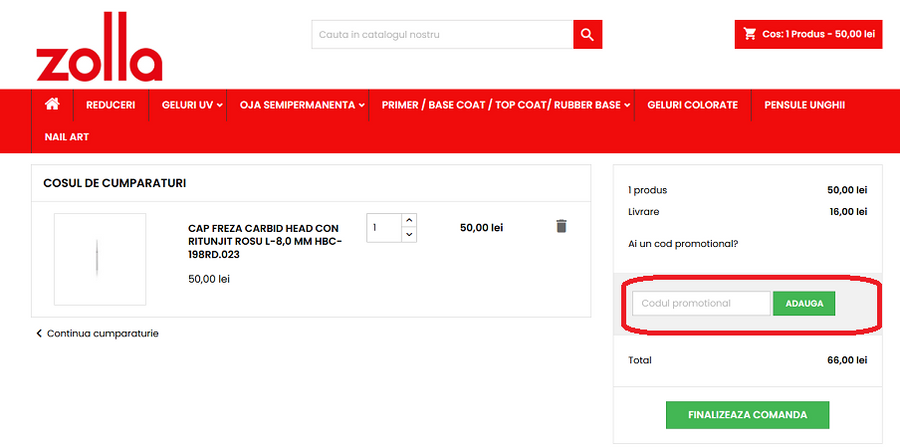
Task: Focus the Codul promotional input field
Action: tap(700, 303)
